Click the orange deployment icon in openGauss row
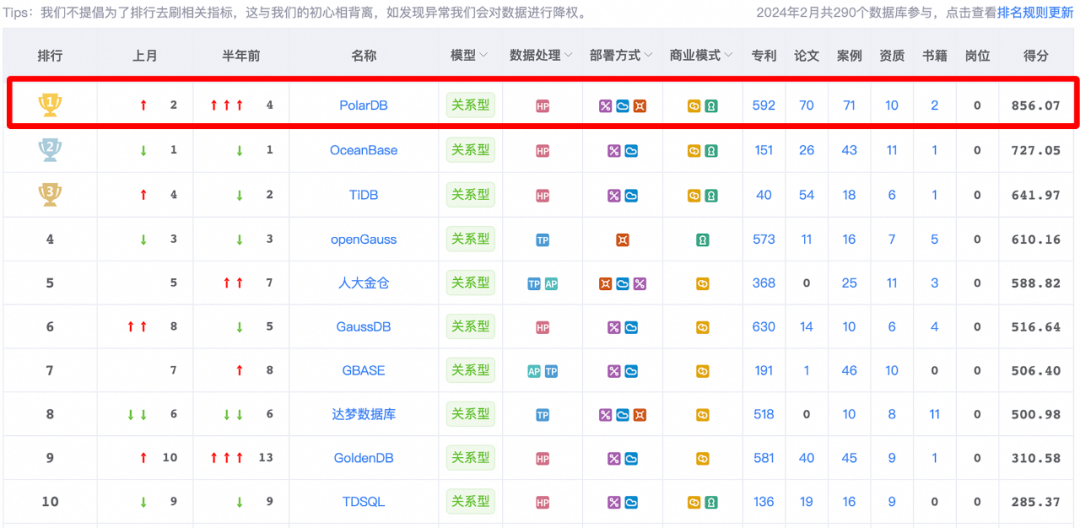Image resolution: width=1080 pixels, height=528 pixels. click(x=623, y=240)
